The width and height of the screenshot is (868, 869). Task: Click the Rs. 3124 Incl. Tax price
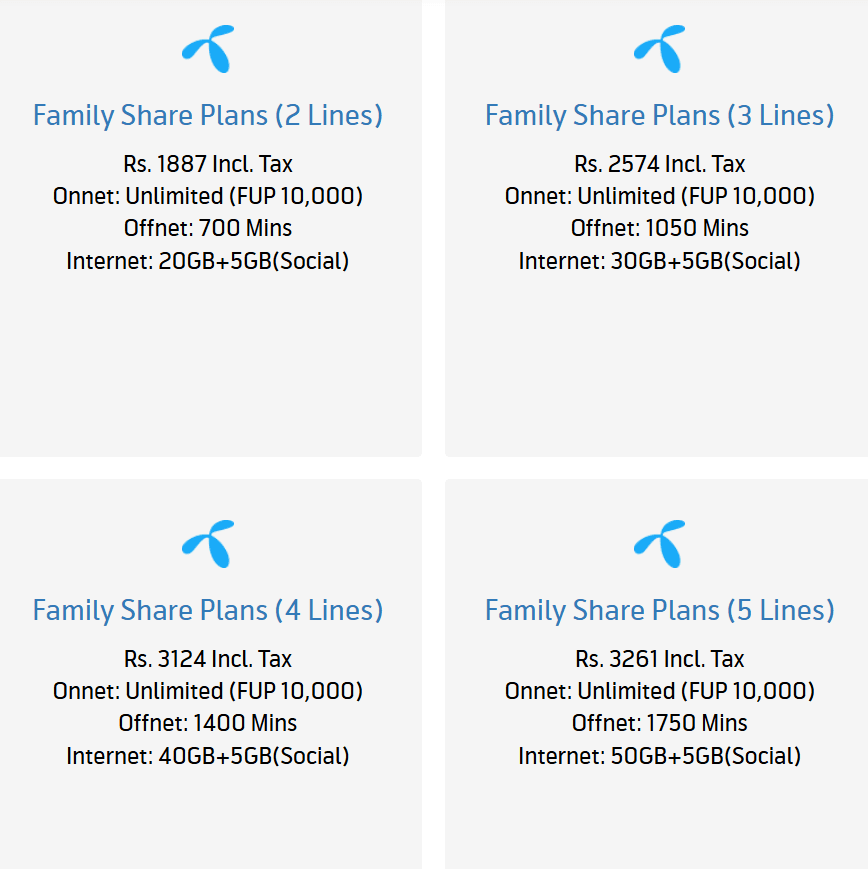click(208, 659)
